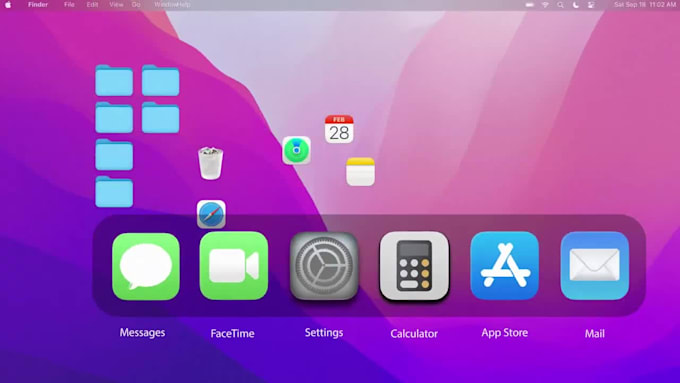Click the "Mail" text label
Viewport: 680px width, 383px height.
coord(595,334)
